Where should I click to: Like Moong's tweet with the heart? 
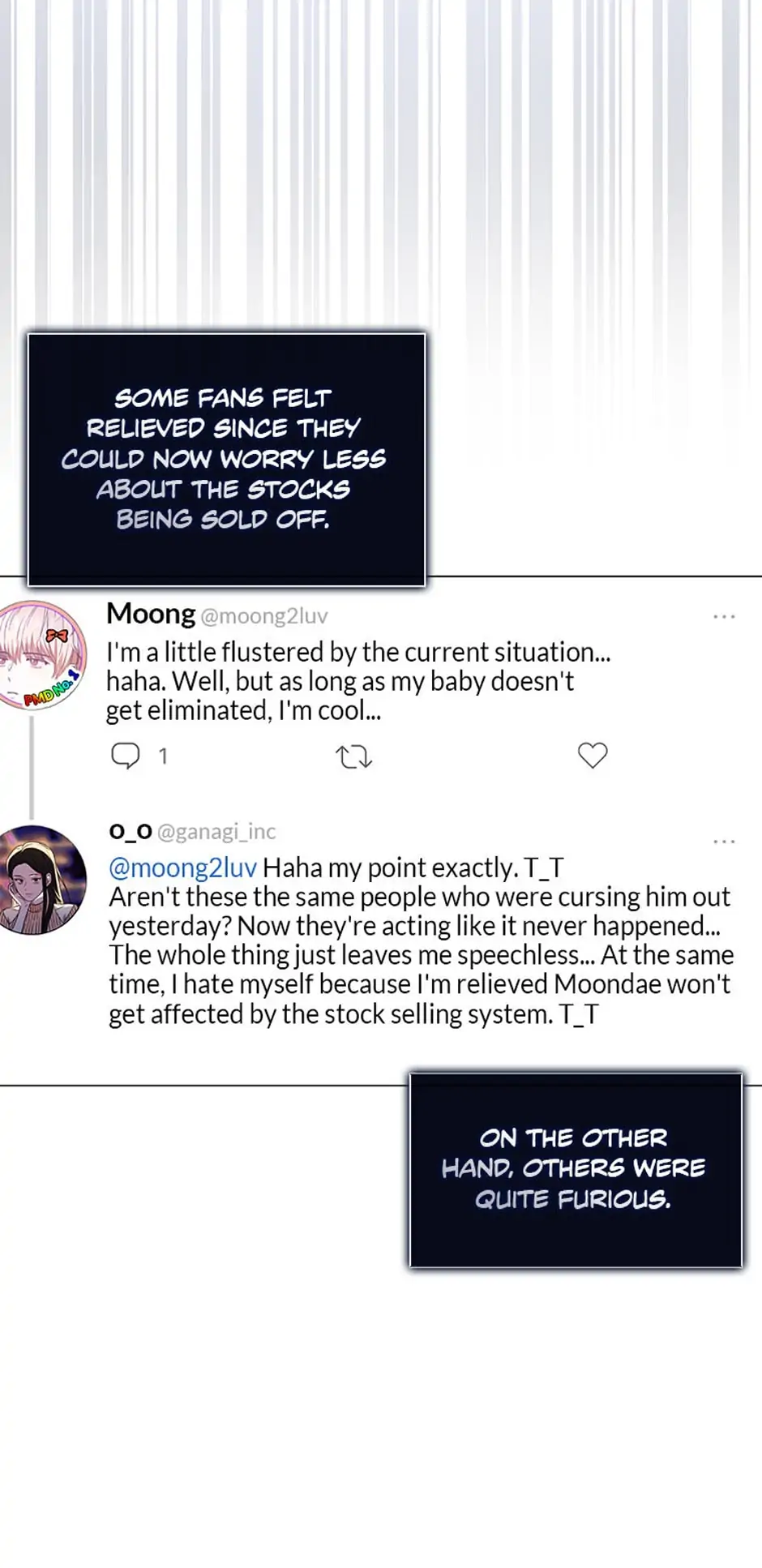593,756
